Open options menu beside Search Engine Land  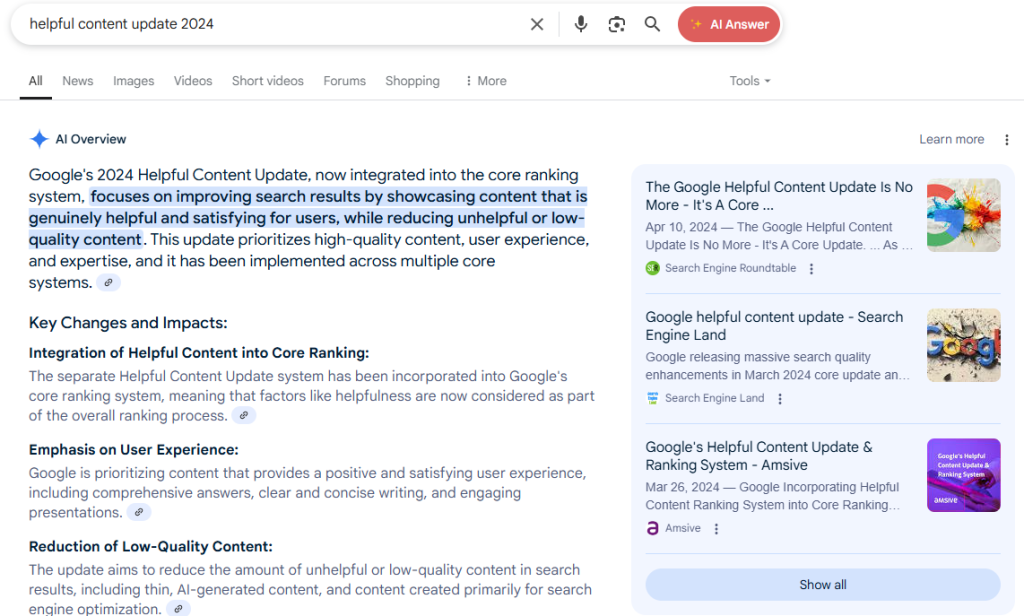(x=780, y=398)
